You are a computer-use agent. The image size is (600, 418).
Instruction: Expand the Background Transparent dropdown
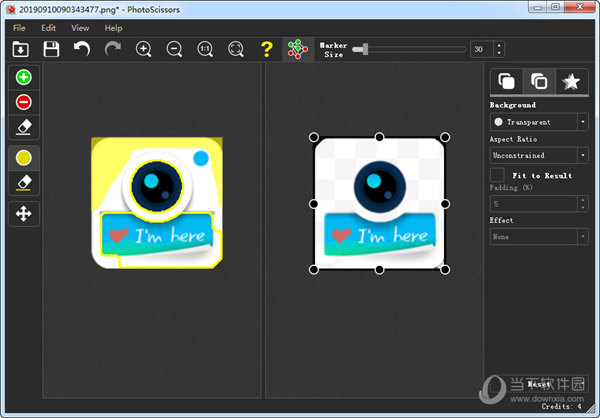pos(538,122)
